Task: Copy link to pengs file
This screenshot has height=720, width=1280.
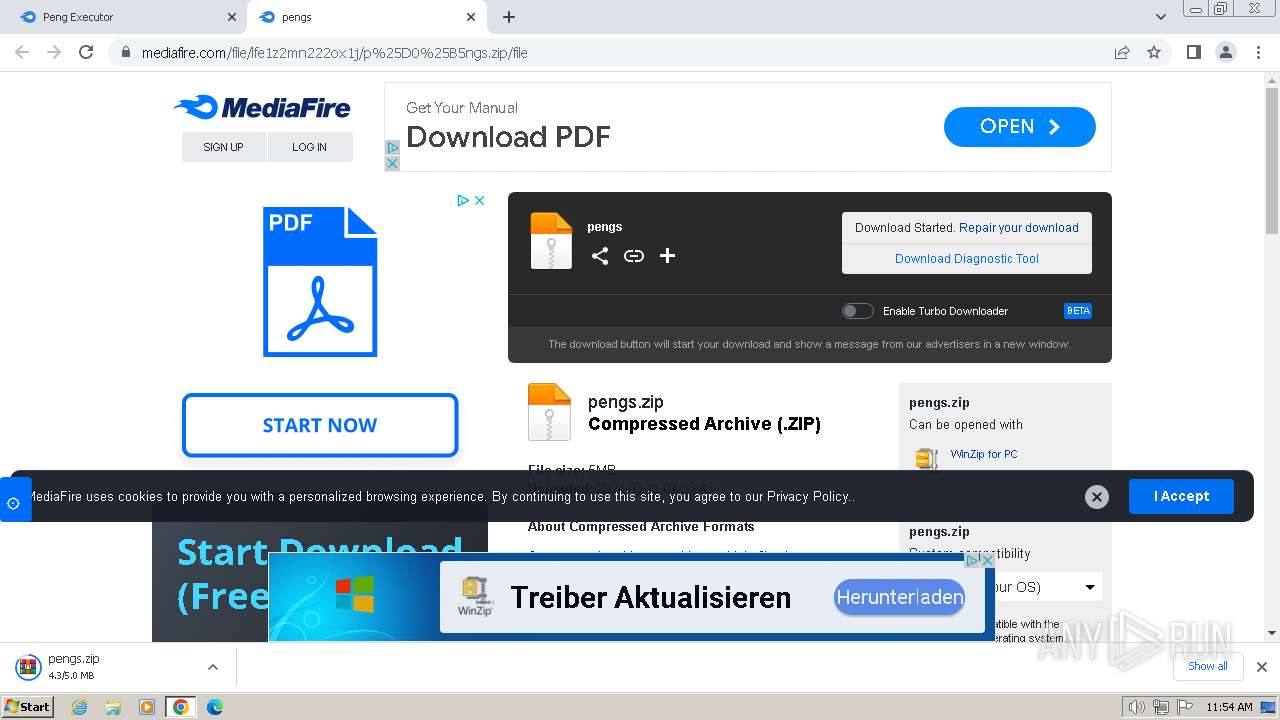Action: (634, 256)
